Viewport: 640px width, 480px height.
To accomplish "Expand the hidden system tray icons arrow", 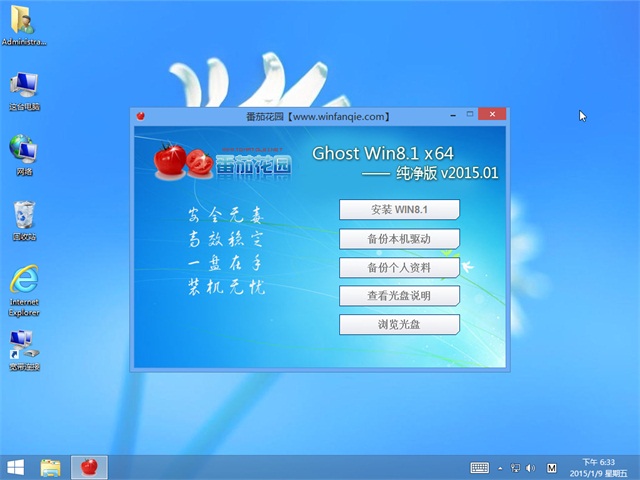I will coord(501,467).
